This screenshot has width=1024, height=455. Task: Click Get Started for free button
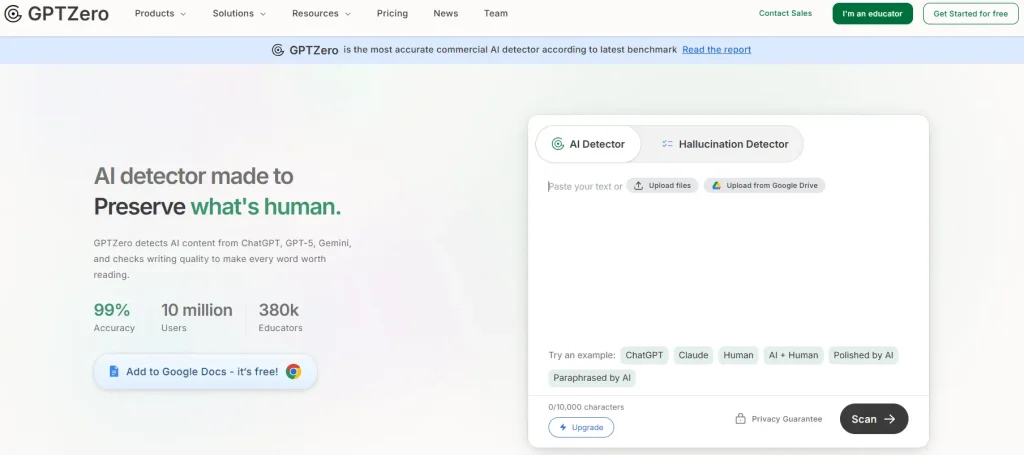click(x=970, y=14)
